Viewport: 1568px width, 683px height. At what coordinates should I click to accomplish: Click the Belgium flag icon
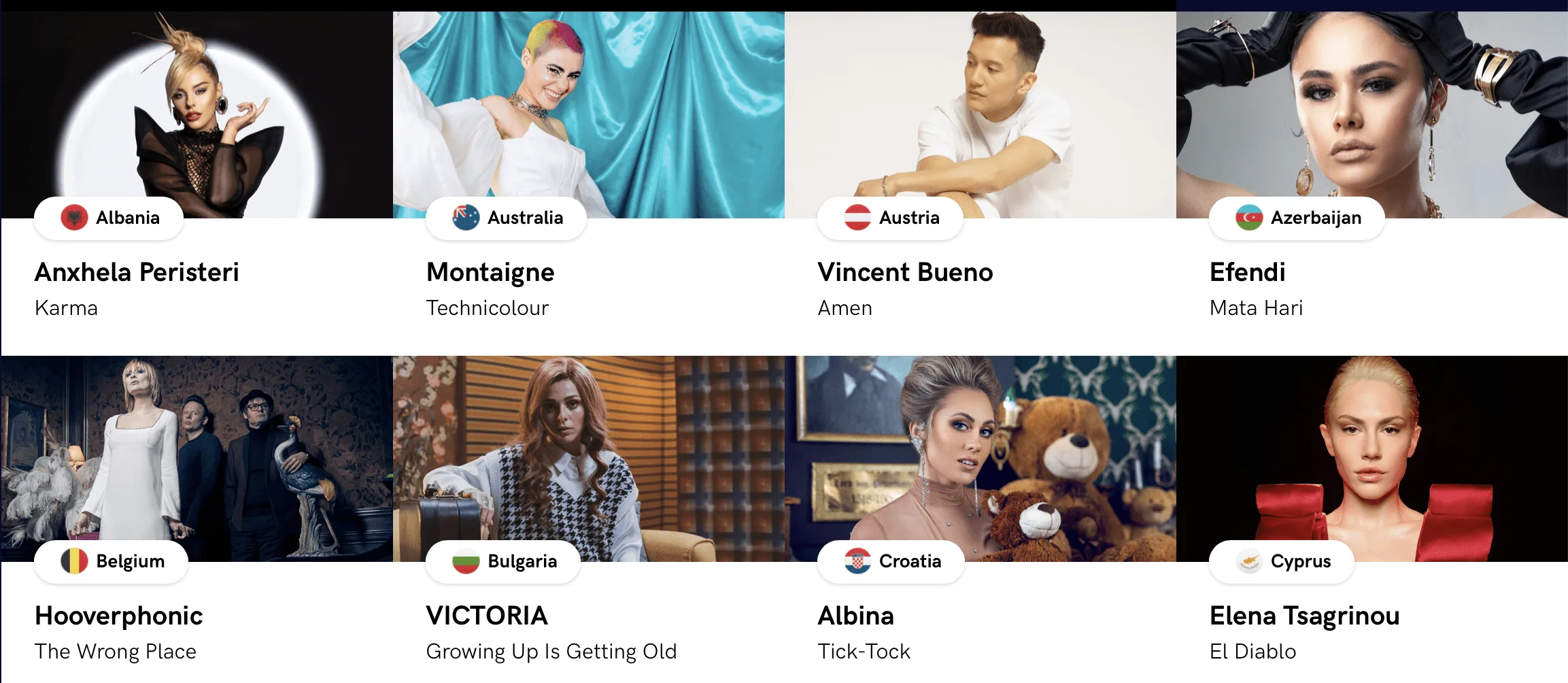click(74, 561)
